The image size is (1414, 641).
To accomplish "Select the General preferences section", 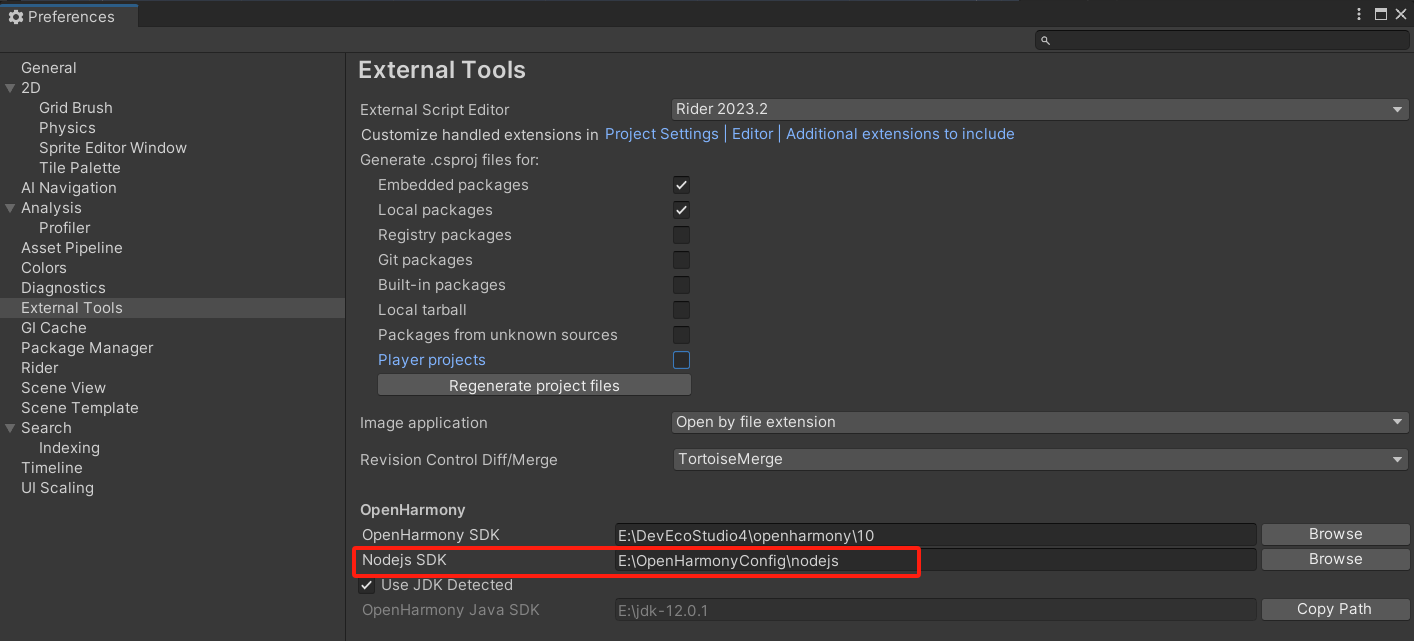I will pyautogui.click(x=49, y=68).
